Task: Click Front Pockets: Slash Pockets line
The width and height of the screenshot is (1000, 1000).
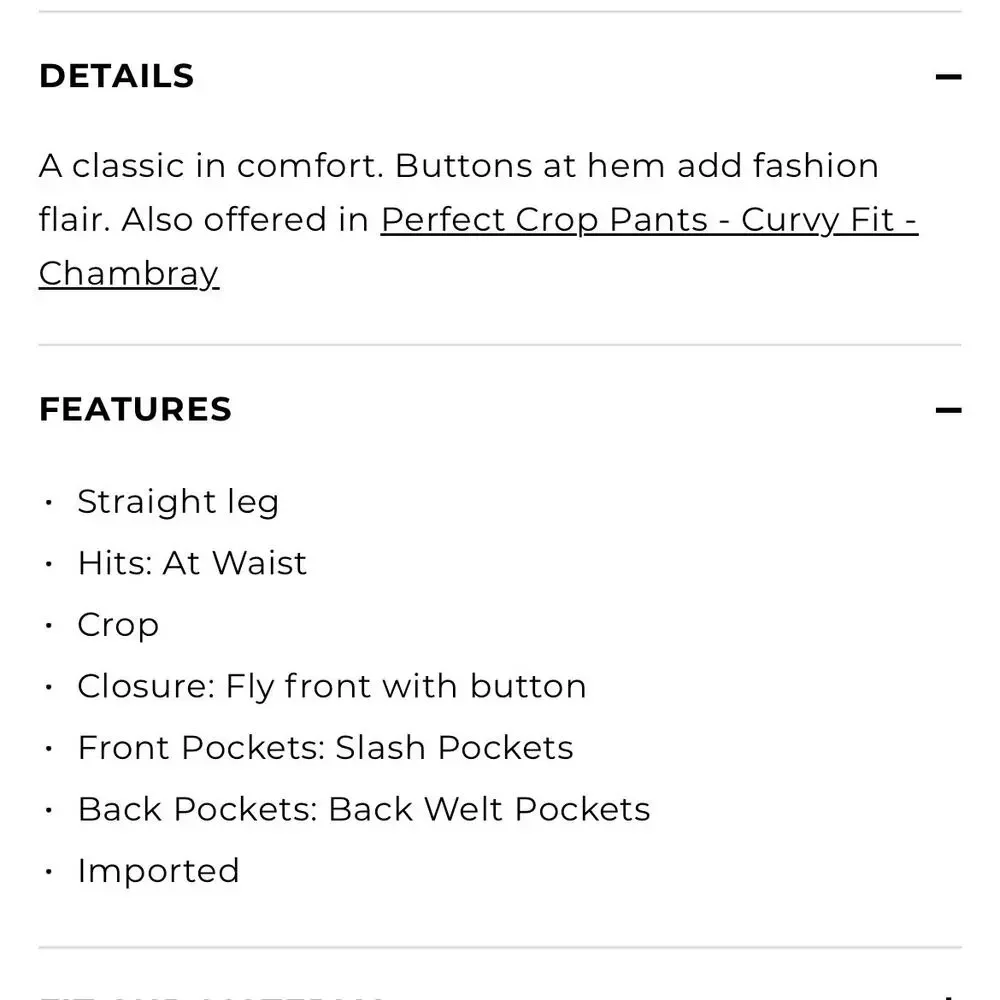Action: pyautogui.click(x=325, y=748)
